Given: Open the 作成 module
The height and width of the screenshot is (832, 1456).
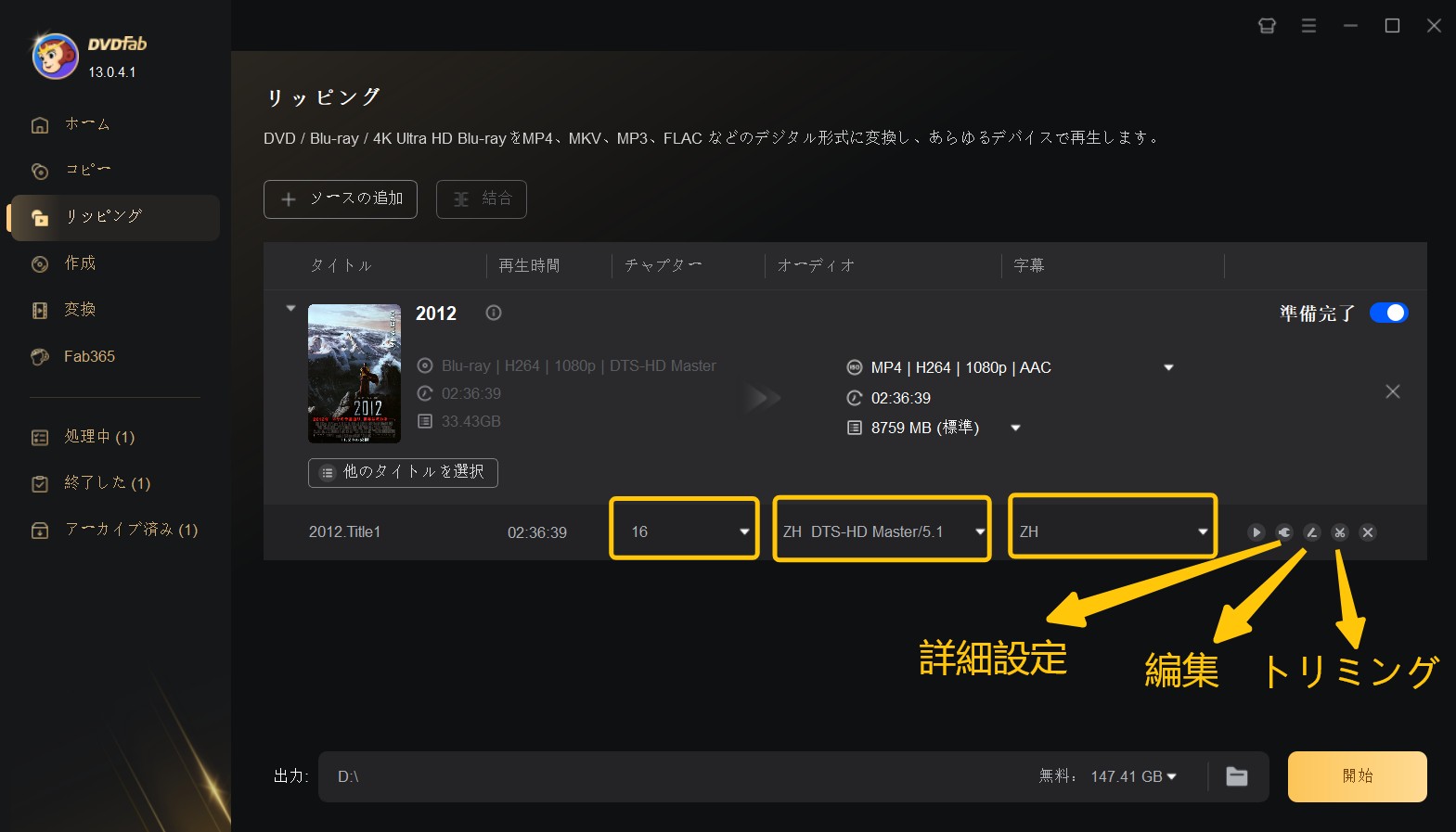Looking at the screenshot, I should pyautogui.click(x=80, y=263).
